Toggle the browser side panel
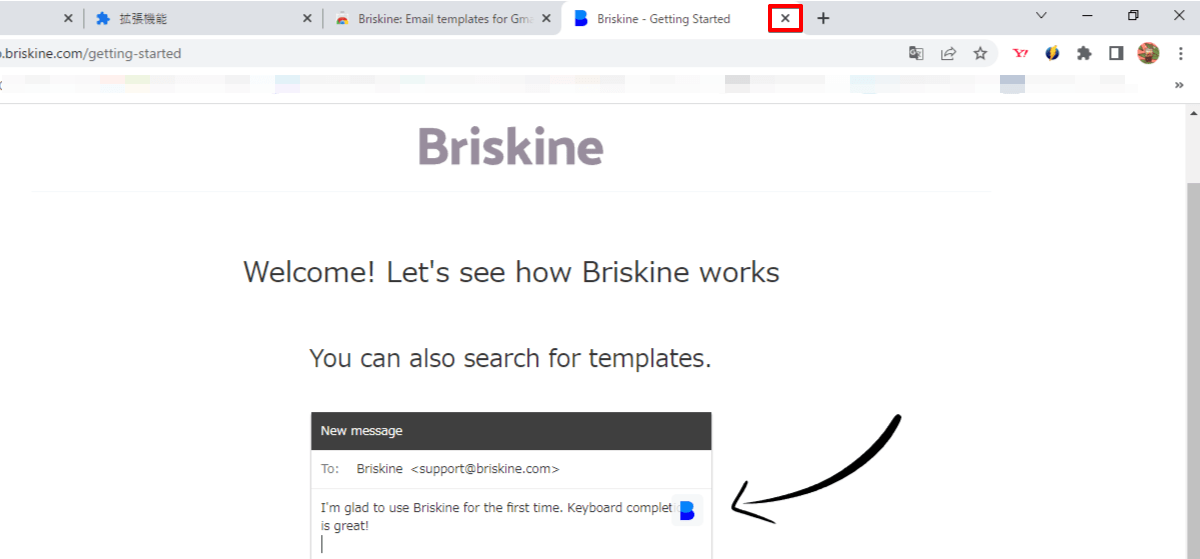 coord(1116,54)
